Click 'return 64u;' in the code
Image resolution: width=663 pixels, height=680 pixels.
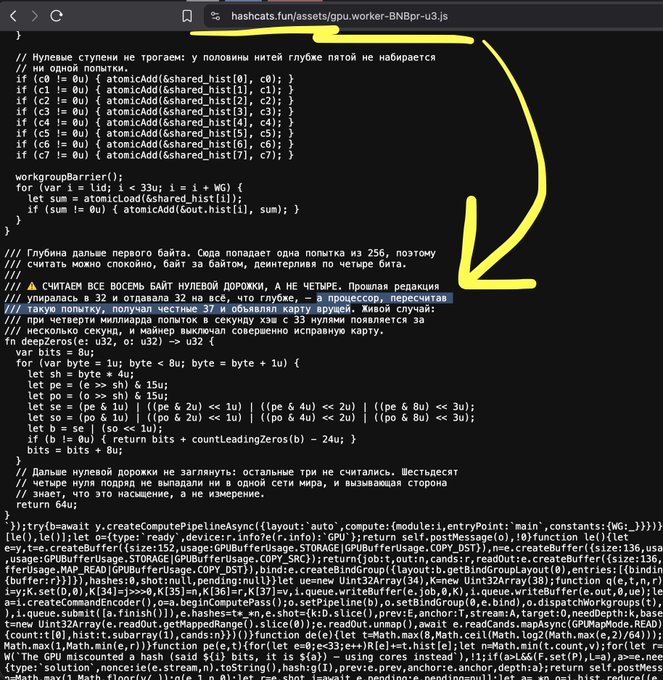(46, 504)
